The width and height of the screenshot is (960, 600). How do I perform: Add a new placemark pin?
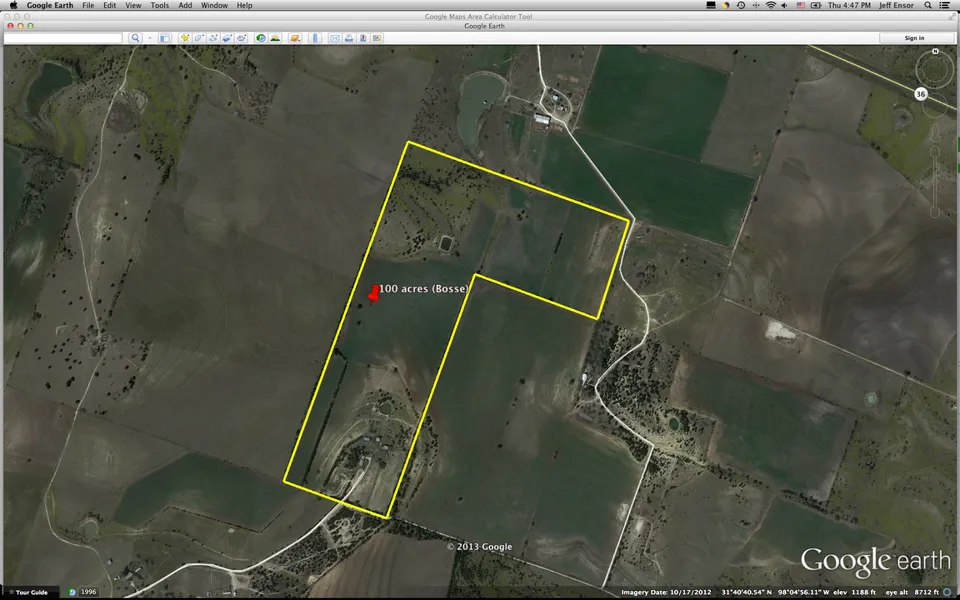point(183,38)
